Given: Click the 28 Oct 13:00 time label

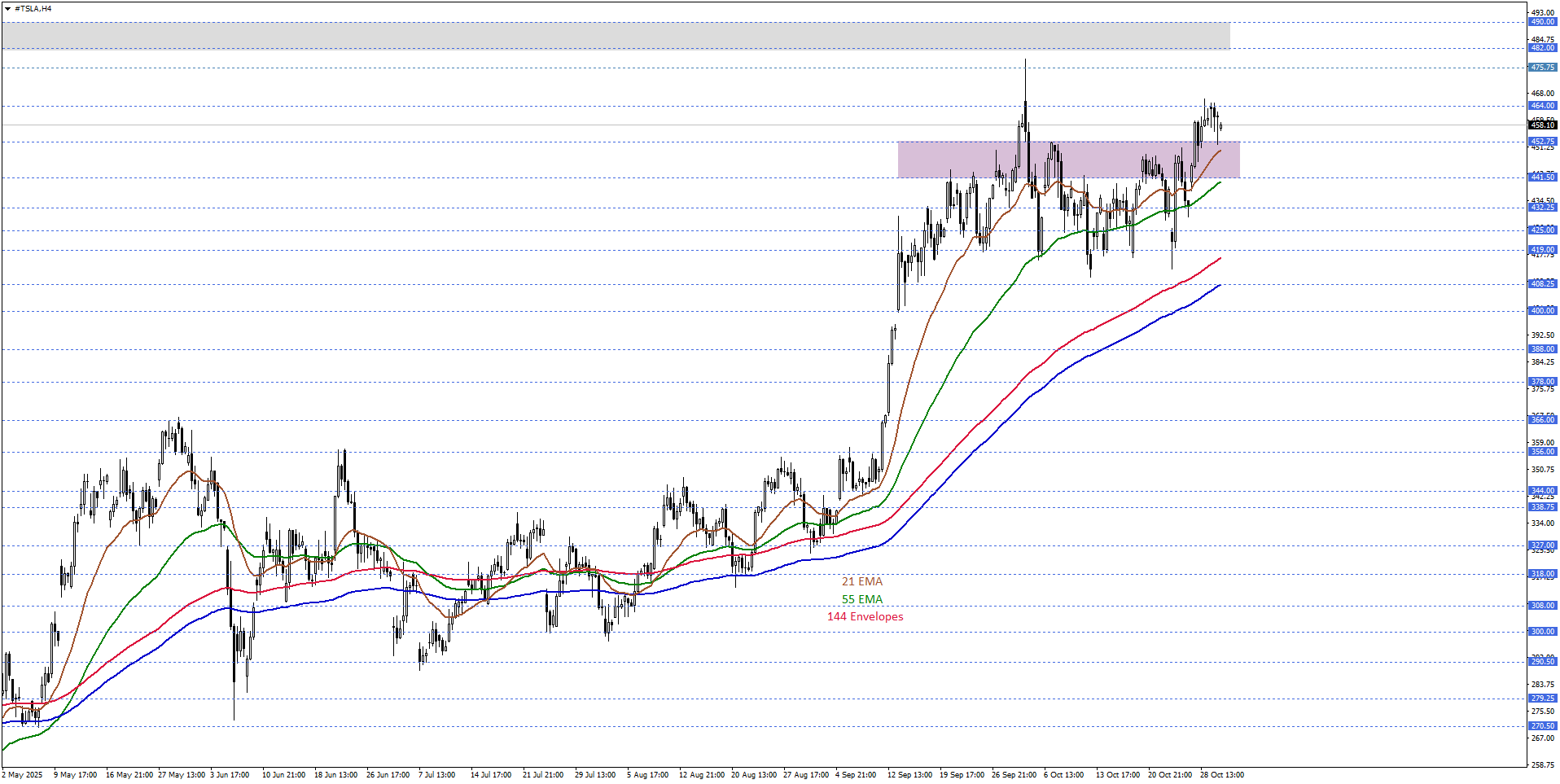Looking at the screenshot, I should point(1221,774).
